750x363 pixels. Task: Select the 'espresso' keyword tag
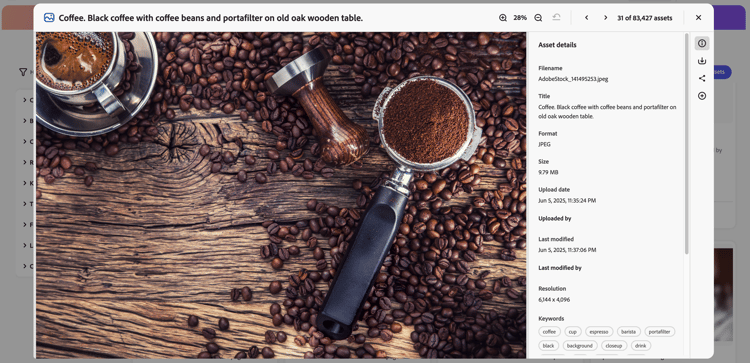[599, 331]
